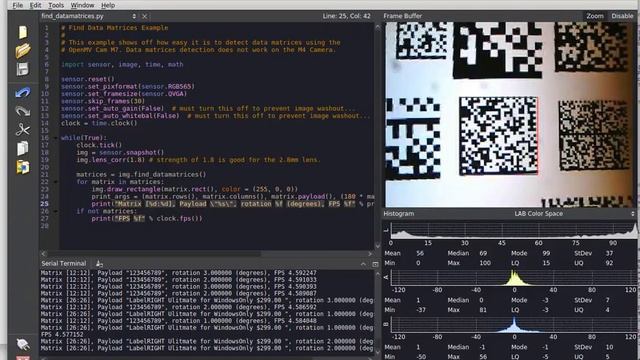Click the 'Frame Buffer' panel title
The width and height of the screenshot is (640, 360).
402,16
